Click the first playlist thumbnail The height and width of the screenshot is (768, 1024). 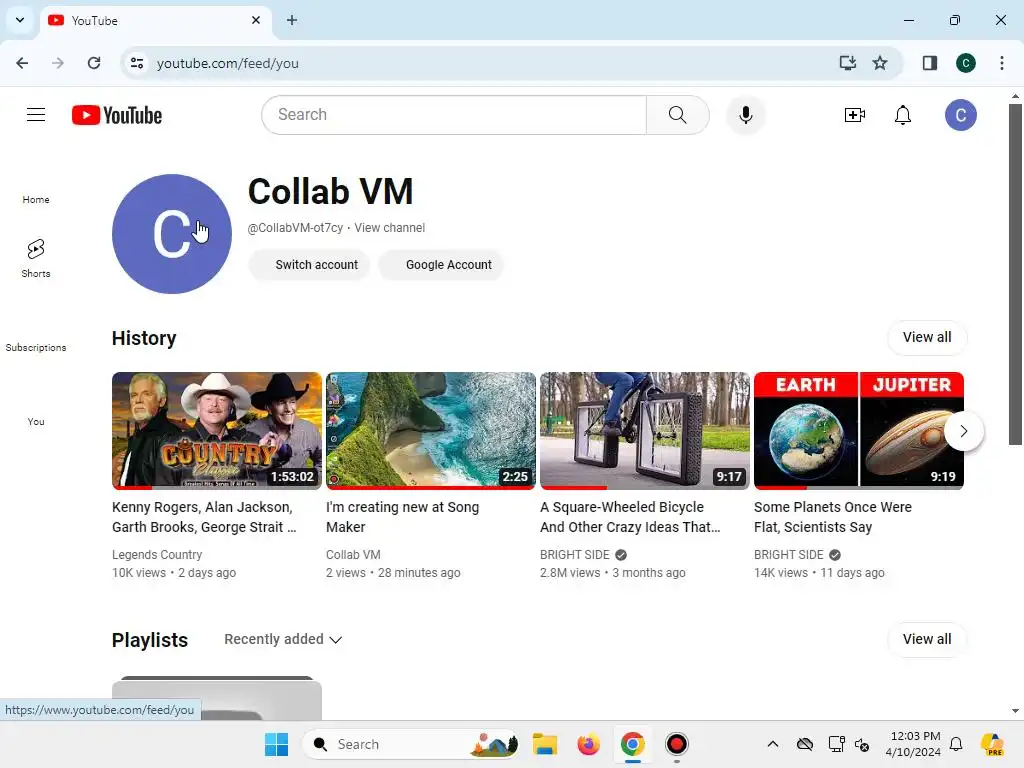click(217, 699)
